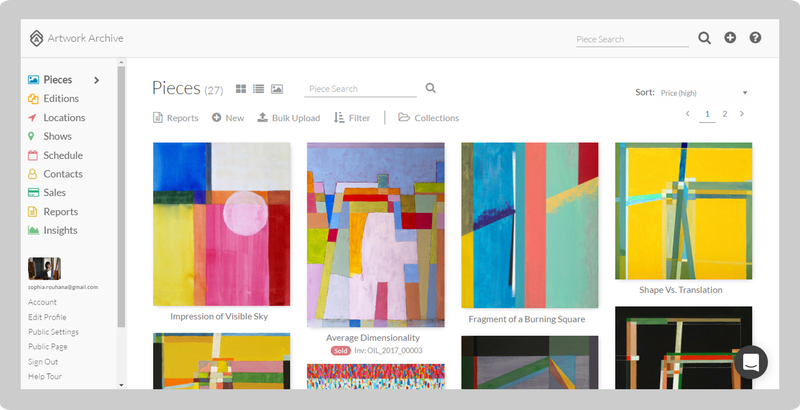Open the Average Dimensionality artwork thumbnail

pyautogui.click(x=375, y=234)
